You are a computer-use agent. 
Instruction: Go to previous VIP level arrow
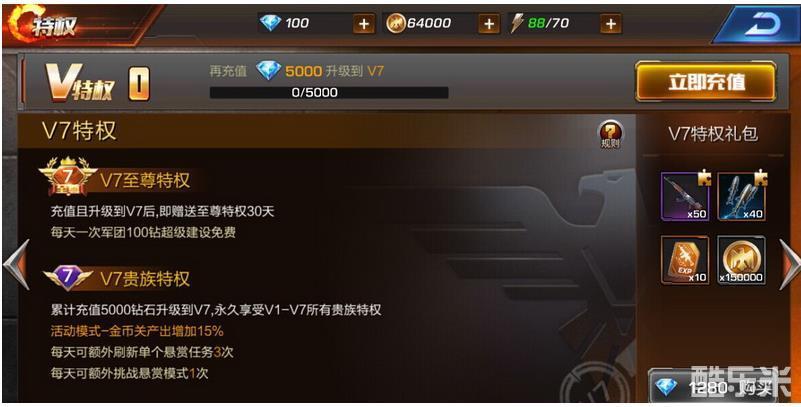click(x=16, y=265)
